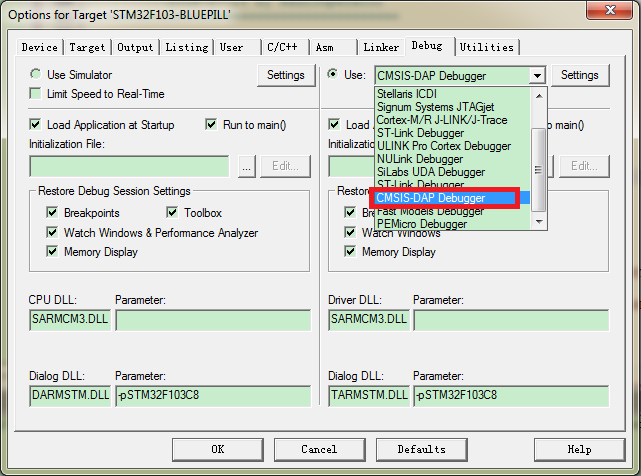This screenshot has width=641, height=476.
Task: Click the driver -pSTM32F103C8 parameter field
Action: pos(511,395)
